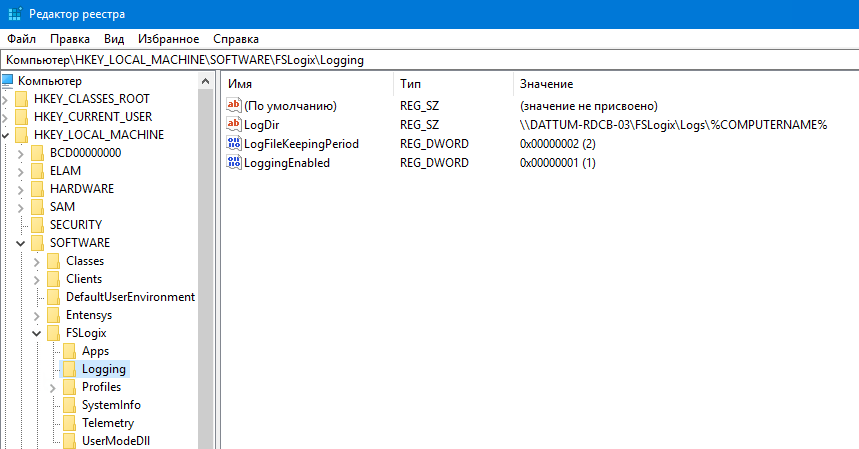Click the DWORD icon of LogFileKeepingPeriod
The image size is (859, 449).
(234, 143)
